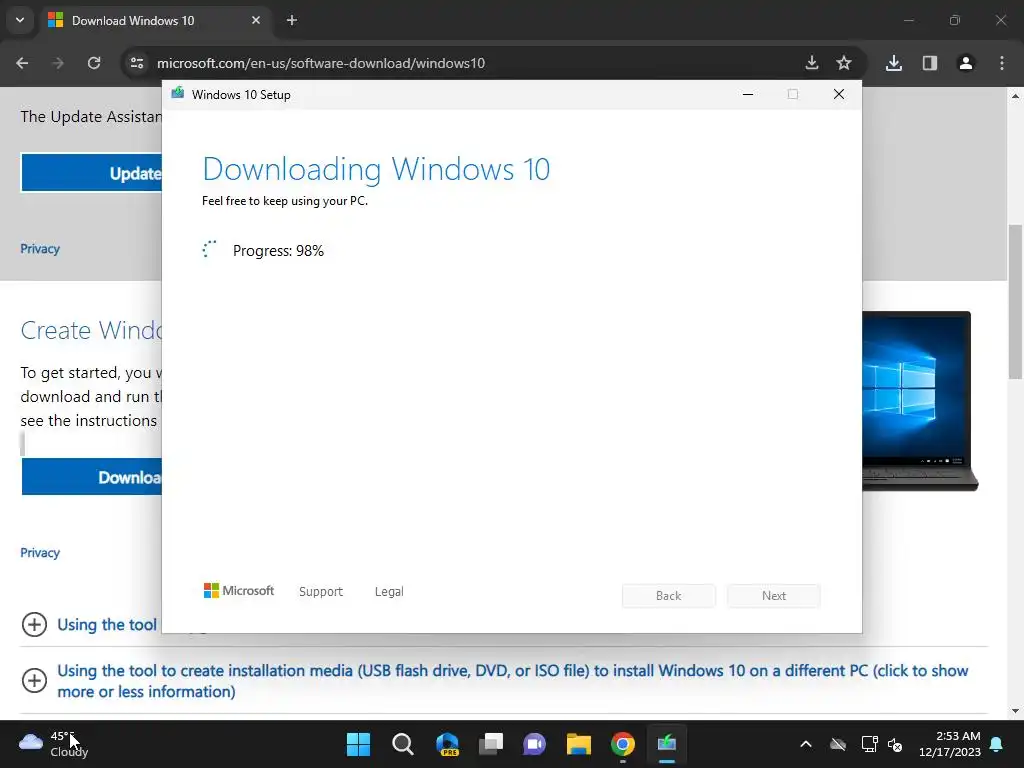
Task: Click the Next button in Setup
Action: 774,596
